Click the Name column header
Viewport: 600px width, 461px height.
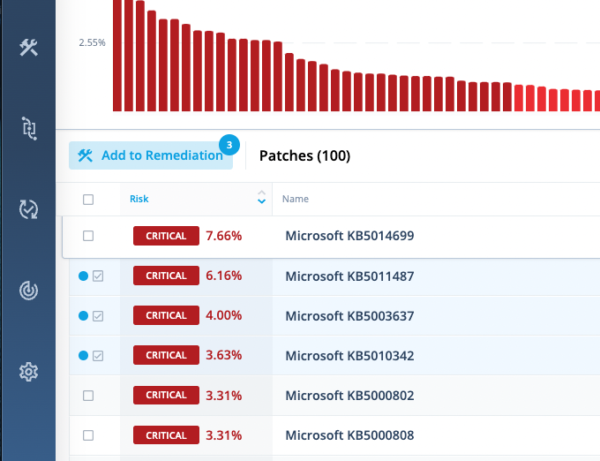(295, 199)
